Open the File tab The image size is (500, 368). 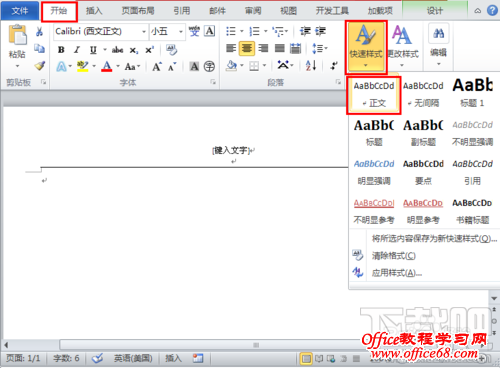click(20, 11)
